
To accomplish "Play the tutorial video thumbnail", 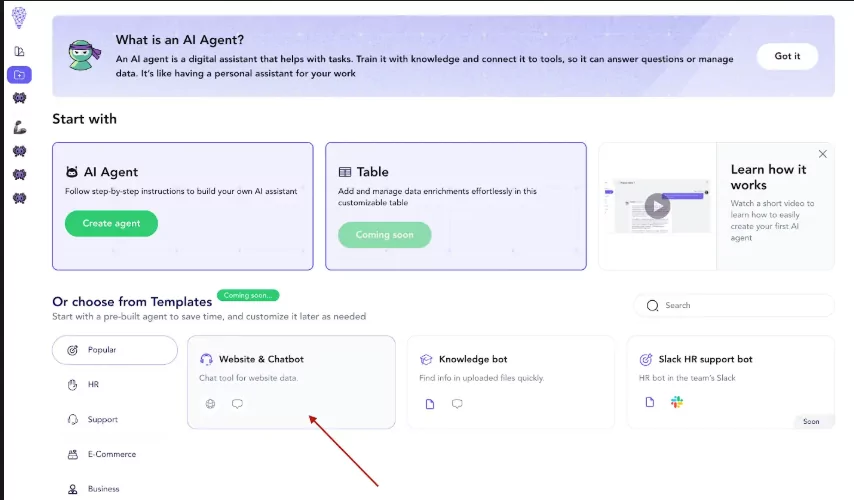I will [656, 207].
